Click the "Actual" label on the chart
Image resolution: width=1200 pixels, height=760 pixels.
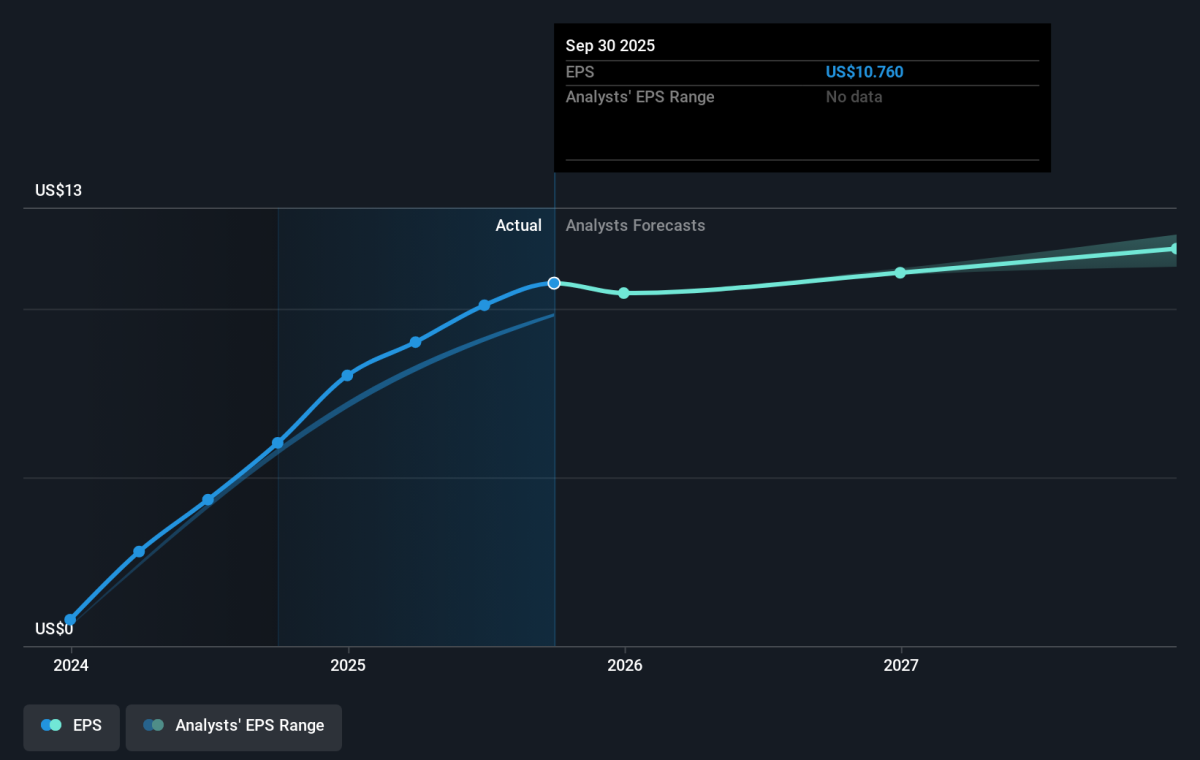pyautogui.click(x=519, y=226)
